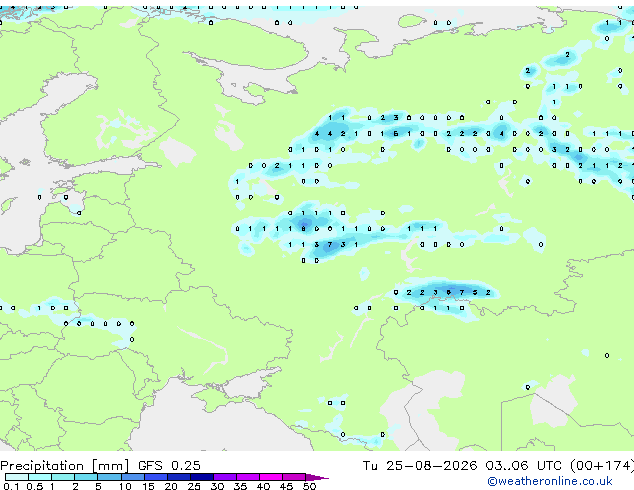This screenshot has width=634, height=490.
Task: Click the 15–20 mm blue legend swatch
Action: tap(156, 477)
